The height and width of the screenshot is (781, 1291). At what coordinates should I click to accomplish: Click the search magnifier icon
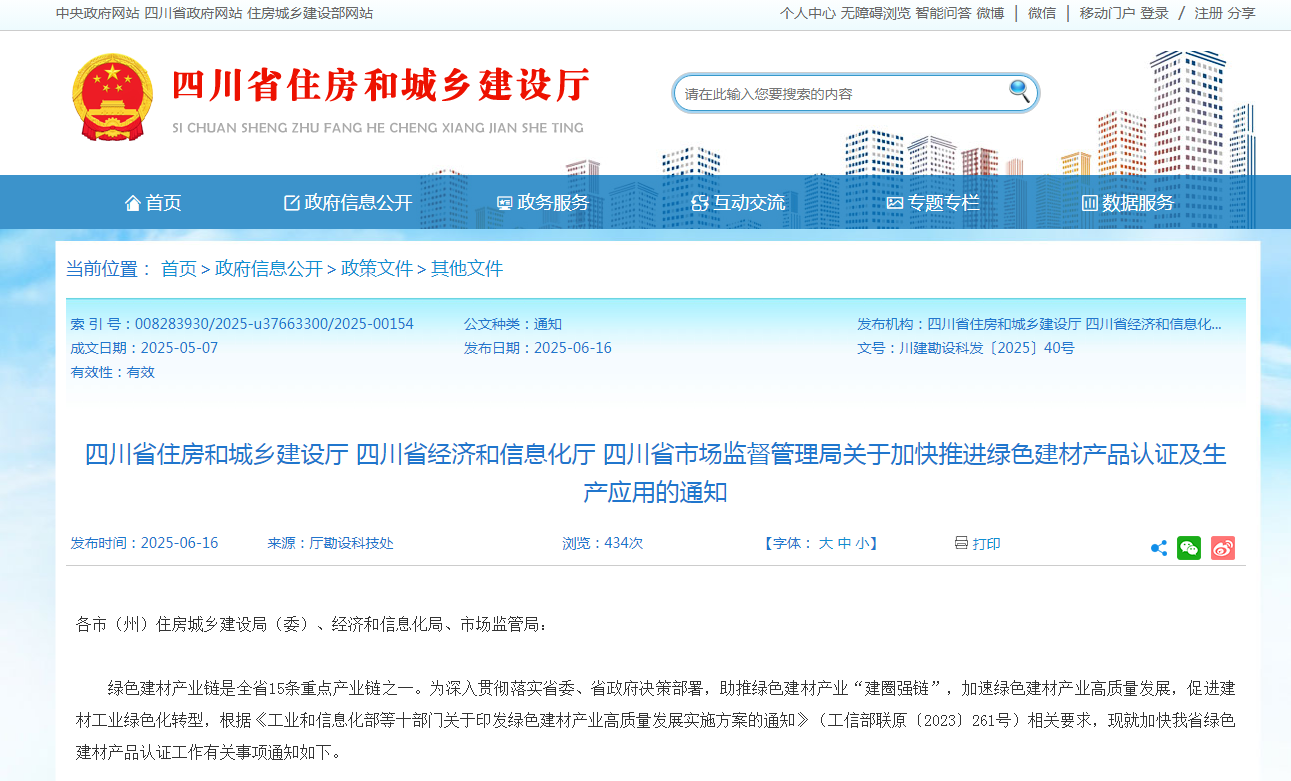tap(1019, 91)
